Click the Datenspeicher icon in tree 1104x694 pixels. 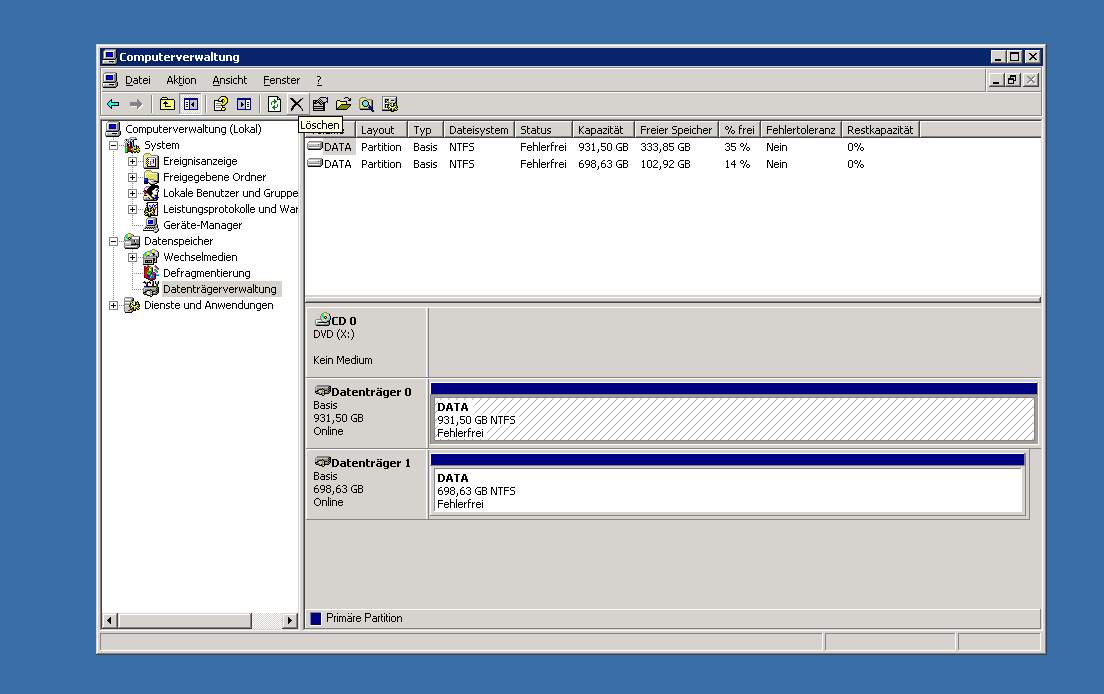click(x=132, y=241)
